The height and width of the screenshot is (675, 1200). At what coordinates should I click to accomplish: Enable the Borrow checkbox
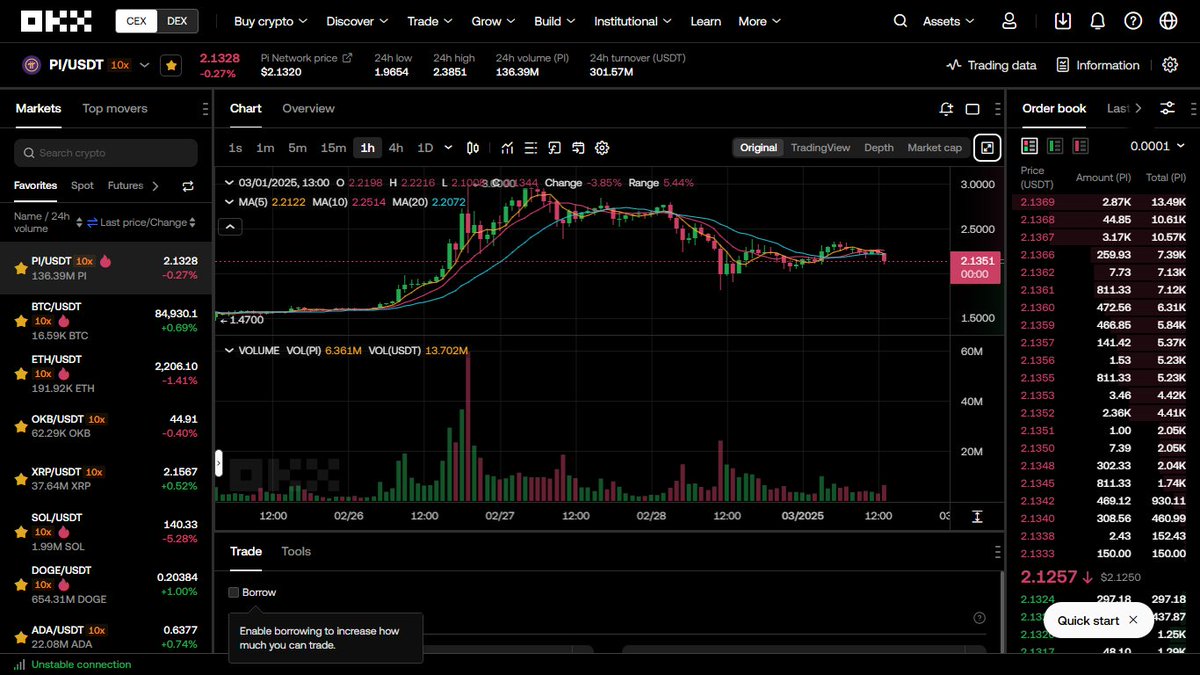point(234,592)
